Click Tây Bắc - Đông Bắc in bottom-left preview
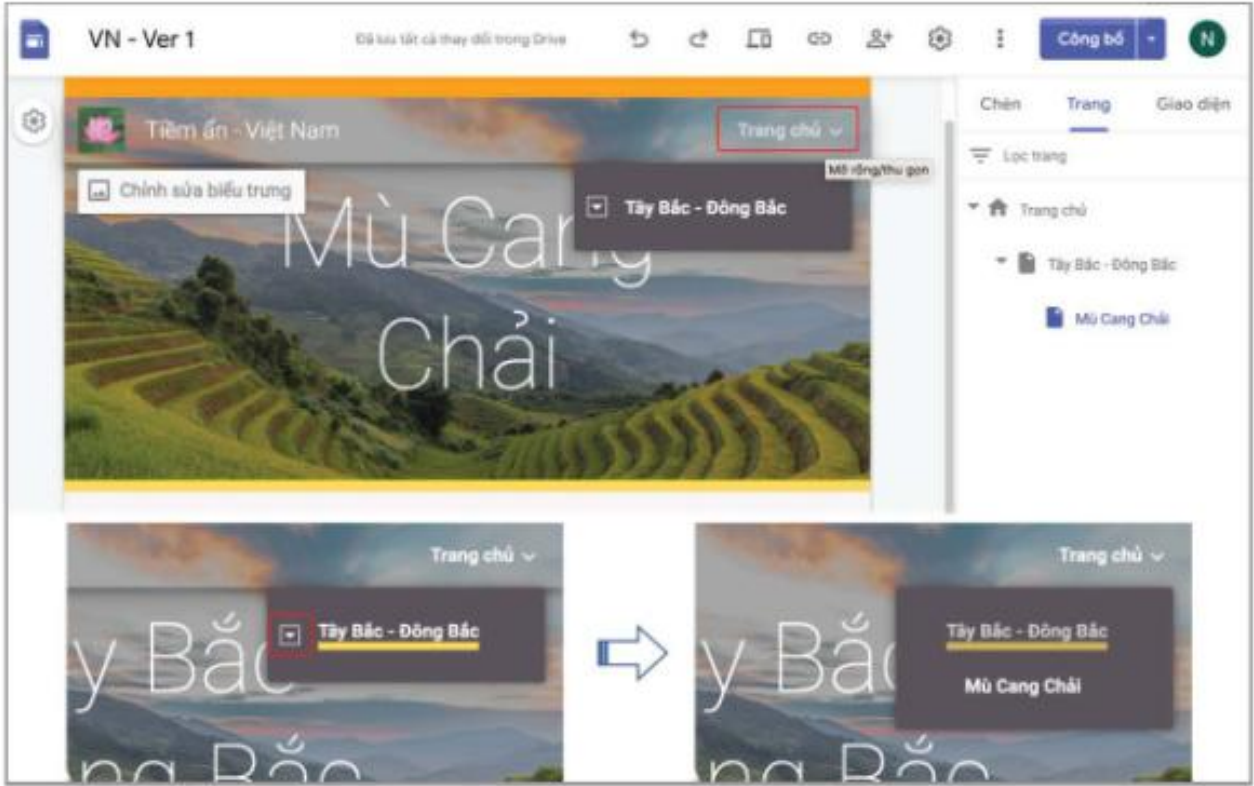The width and height of the screenshot is (1254, 786). pos(399,632)
